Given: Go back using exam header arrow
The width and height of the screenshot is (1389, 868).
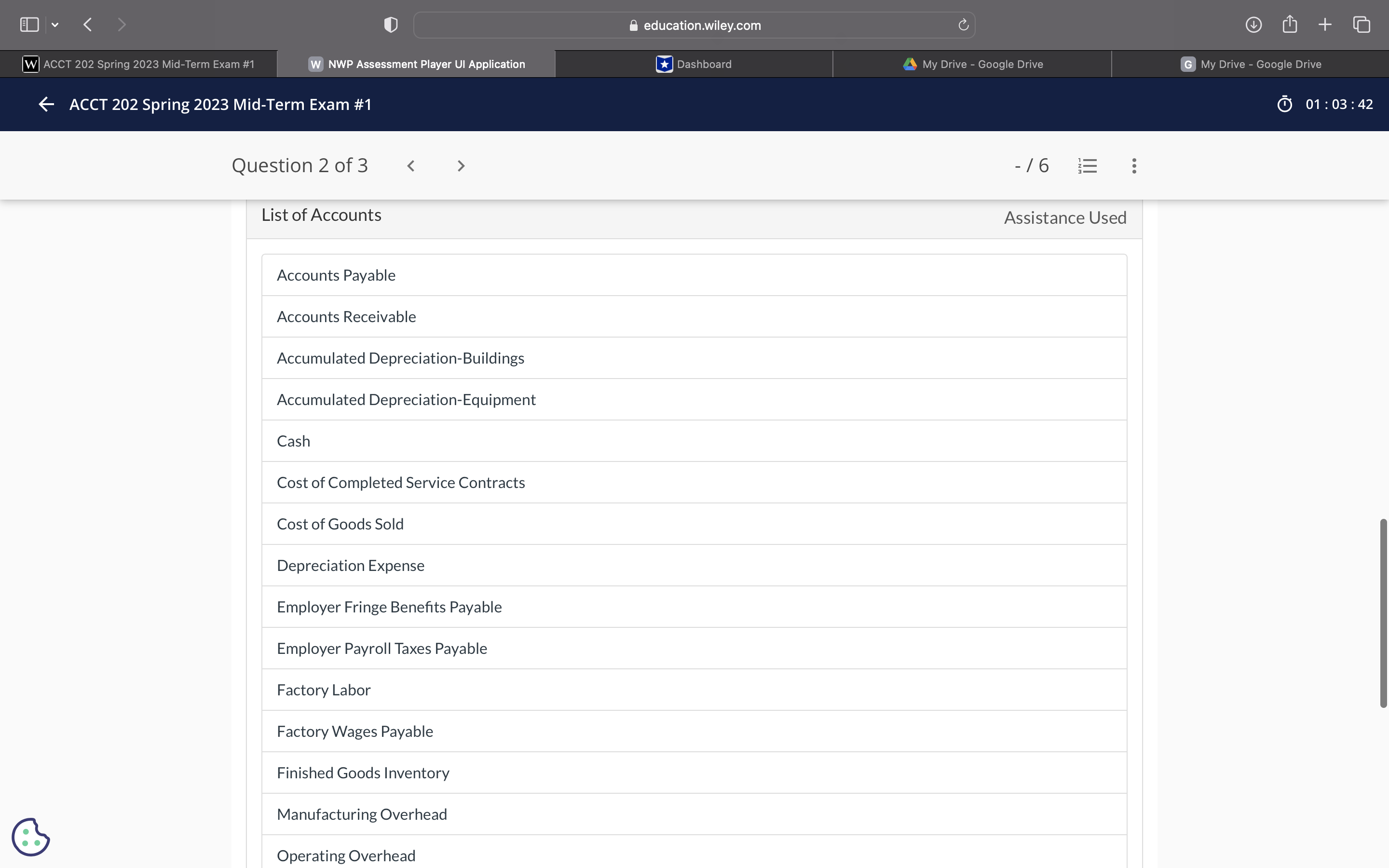Looking at the screenshot, I should [46, 105].
